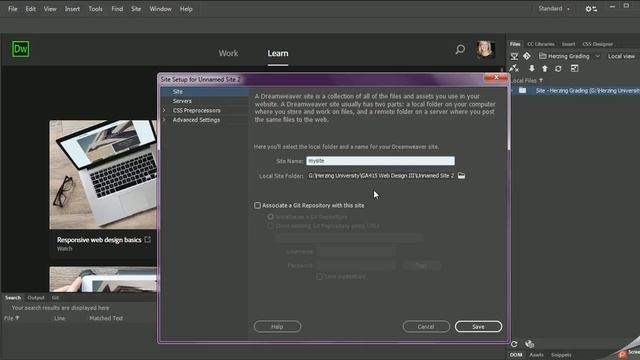Sort search results by File column
This screenshot has height=360, width=640.
pyautogui.click(x=11, y=318)
